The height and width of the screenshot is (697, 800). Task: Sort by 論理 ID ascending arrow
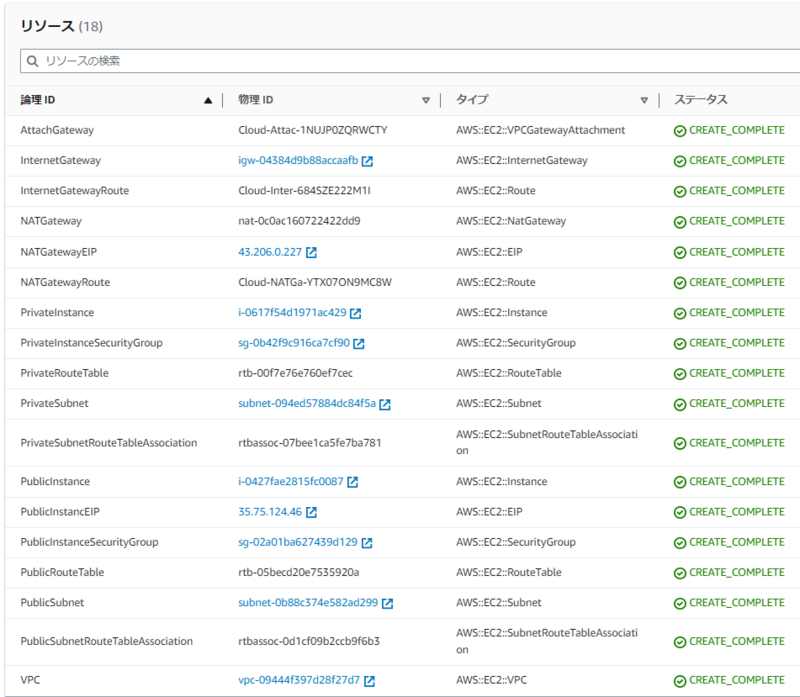pyautogui.click(x=208, y=101)
